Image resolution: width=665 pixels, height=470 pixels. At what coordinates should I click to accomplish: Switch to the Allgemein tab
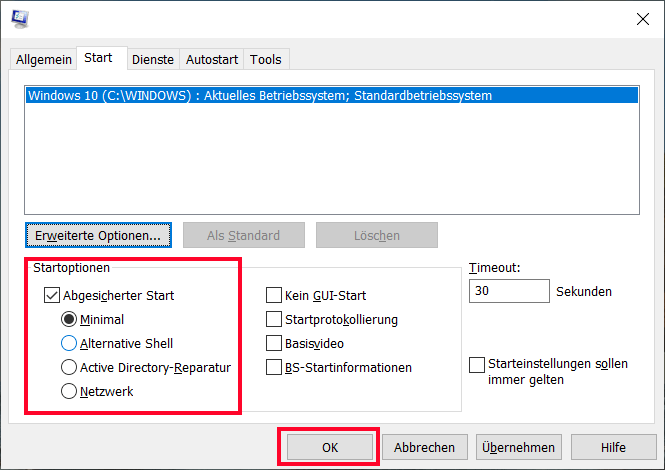[44, 59]
